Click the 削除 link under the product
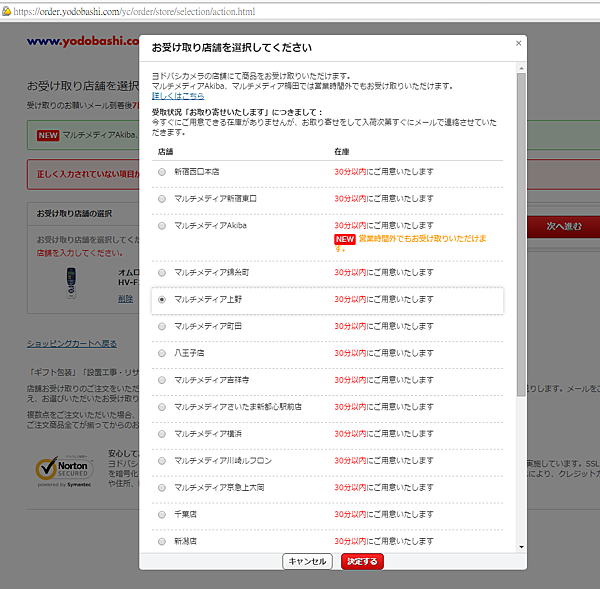Viewport: 600px width, 589px height. (125, 299)
